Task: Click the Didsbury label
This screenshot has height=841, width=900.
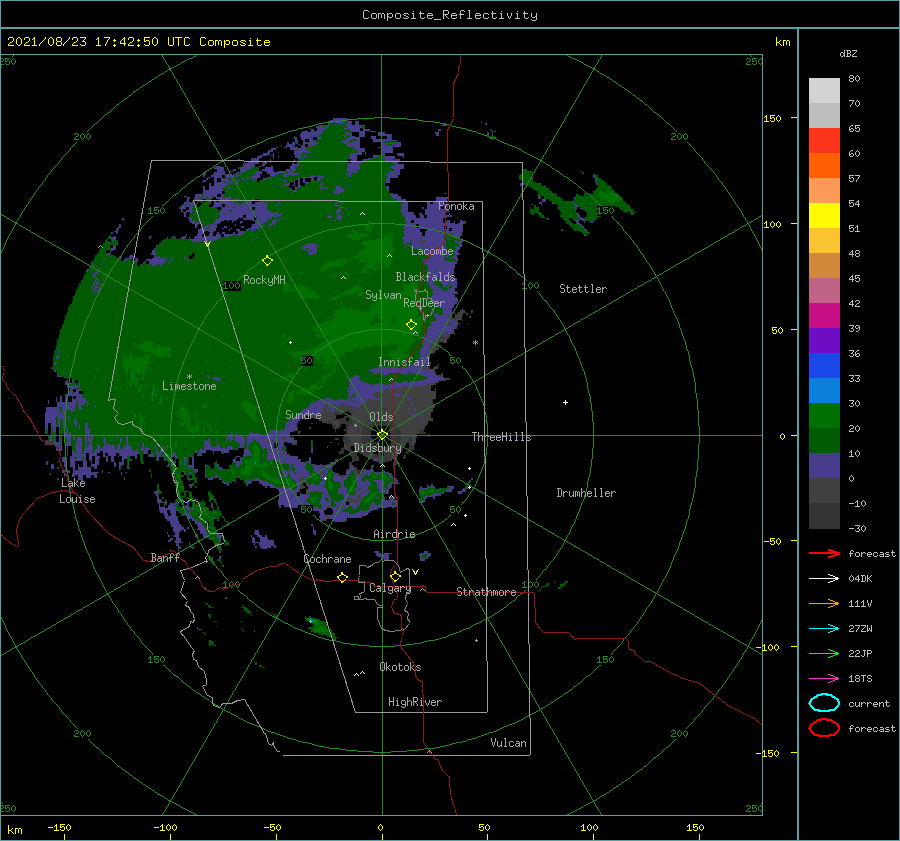Action: (x=377, y=448)
